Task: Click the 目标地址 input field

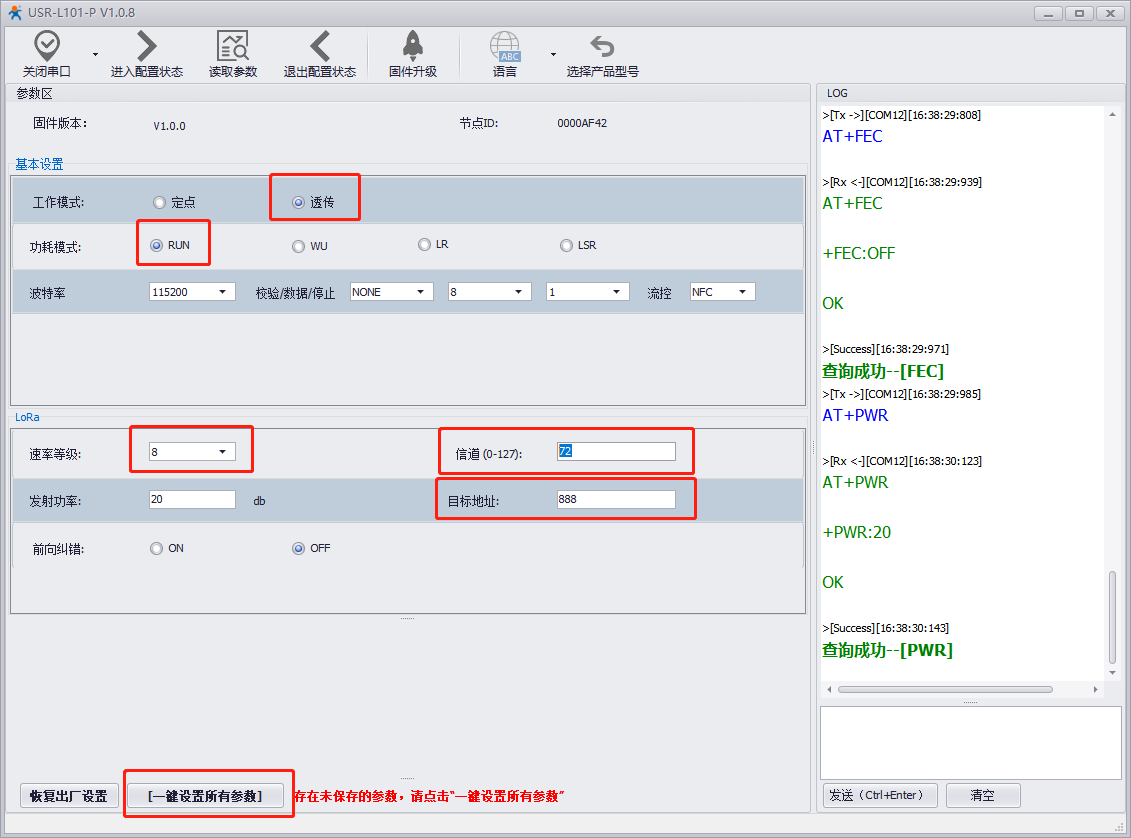Action: (x=615, y=500)
